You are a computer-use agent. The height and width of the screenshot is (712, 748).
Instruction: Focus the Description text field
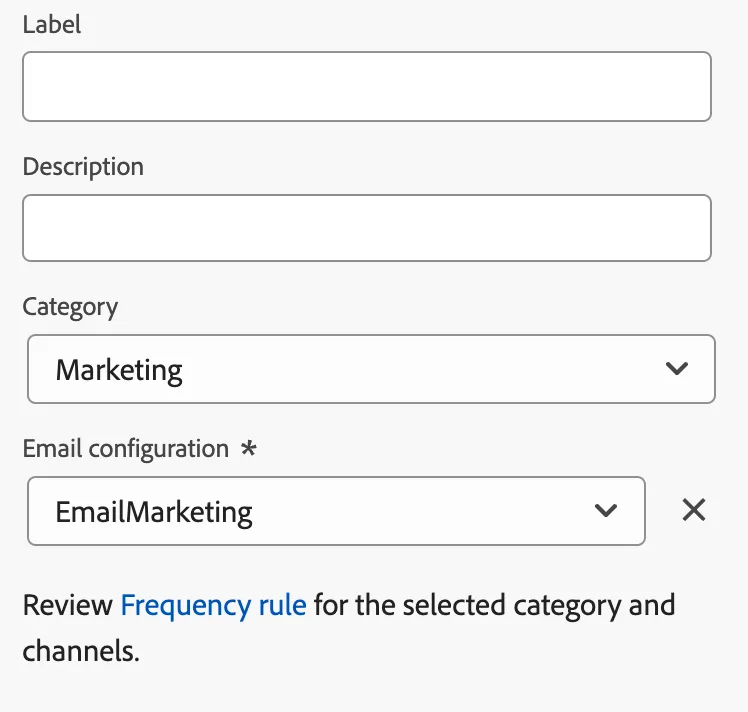click(x=367, y=228)
